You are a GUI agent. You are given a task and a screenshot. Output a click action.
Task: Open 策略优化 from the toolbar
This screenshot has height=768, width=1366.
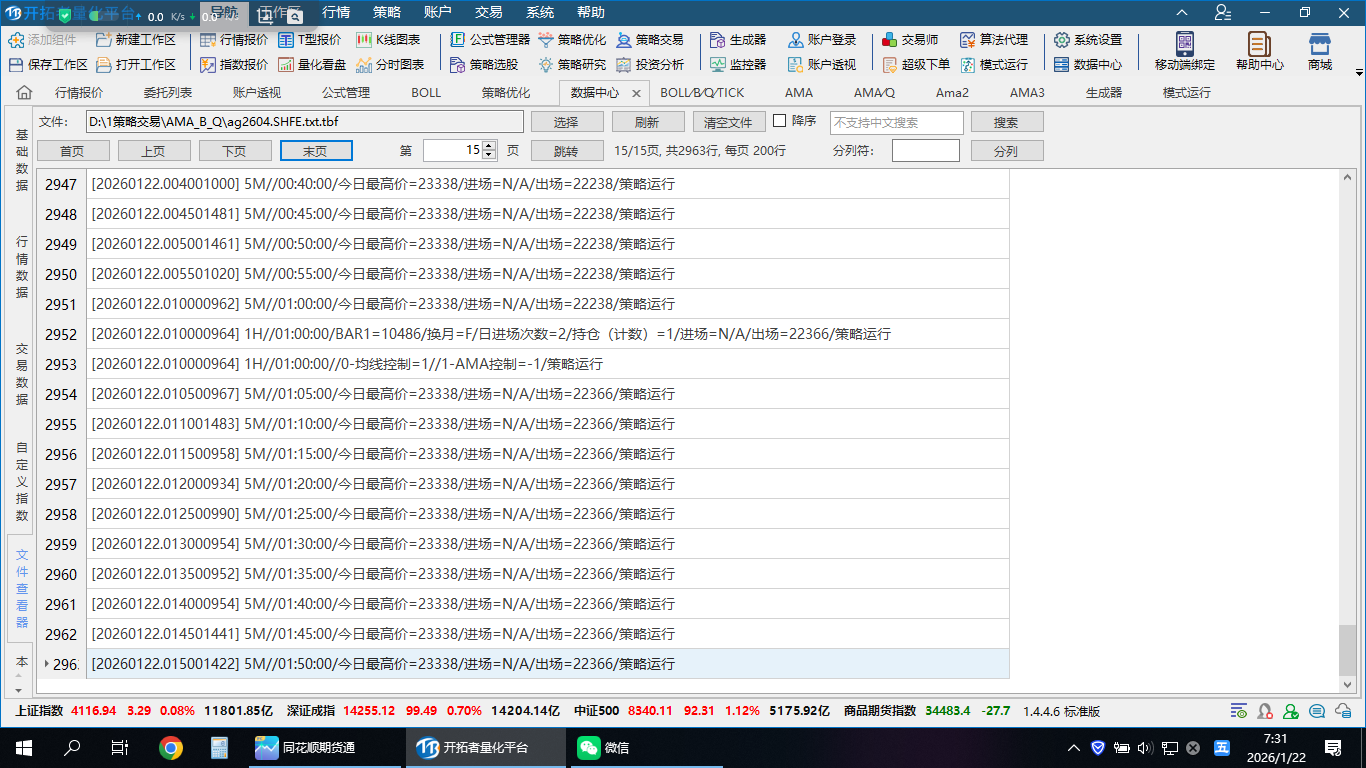(x=572, y=40)
